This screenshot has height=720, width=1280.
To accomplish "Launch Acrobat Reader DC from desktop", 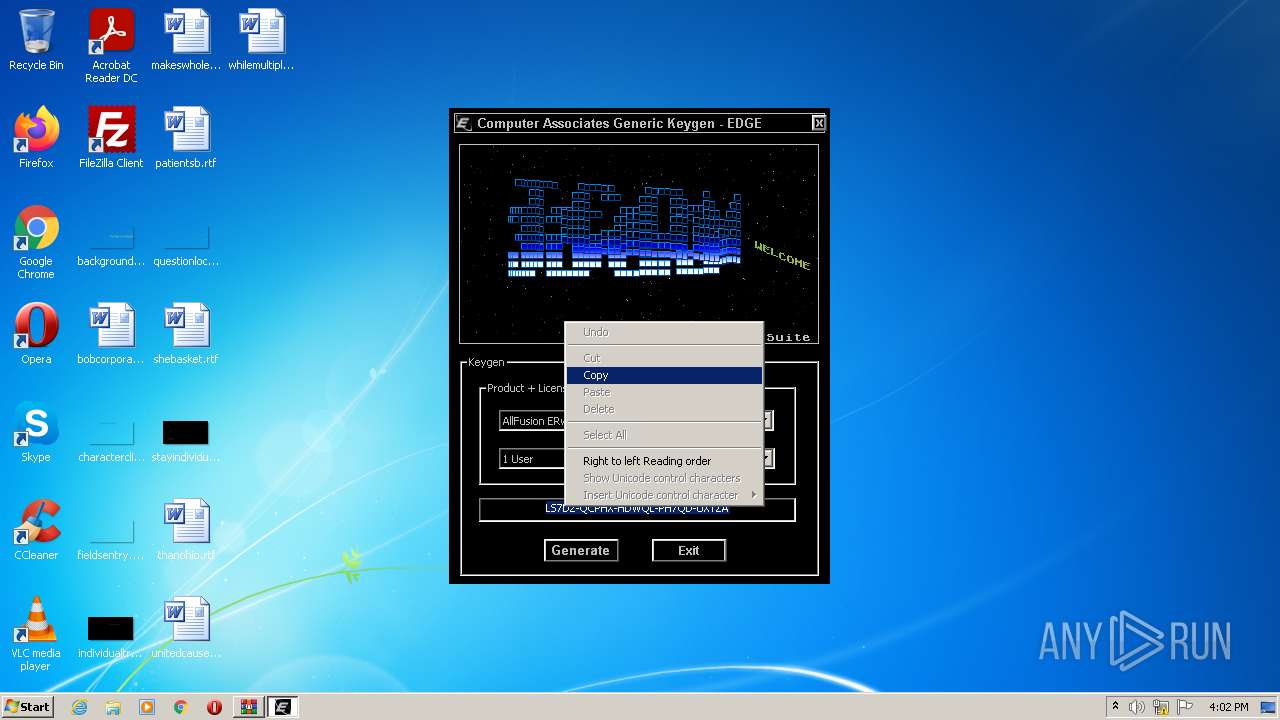I will (111, 46).
